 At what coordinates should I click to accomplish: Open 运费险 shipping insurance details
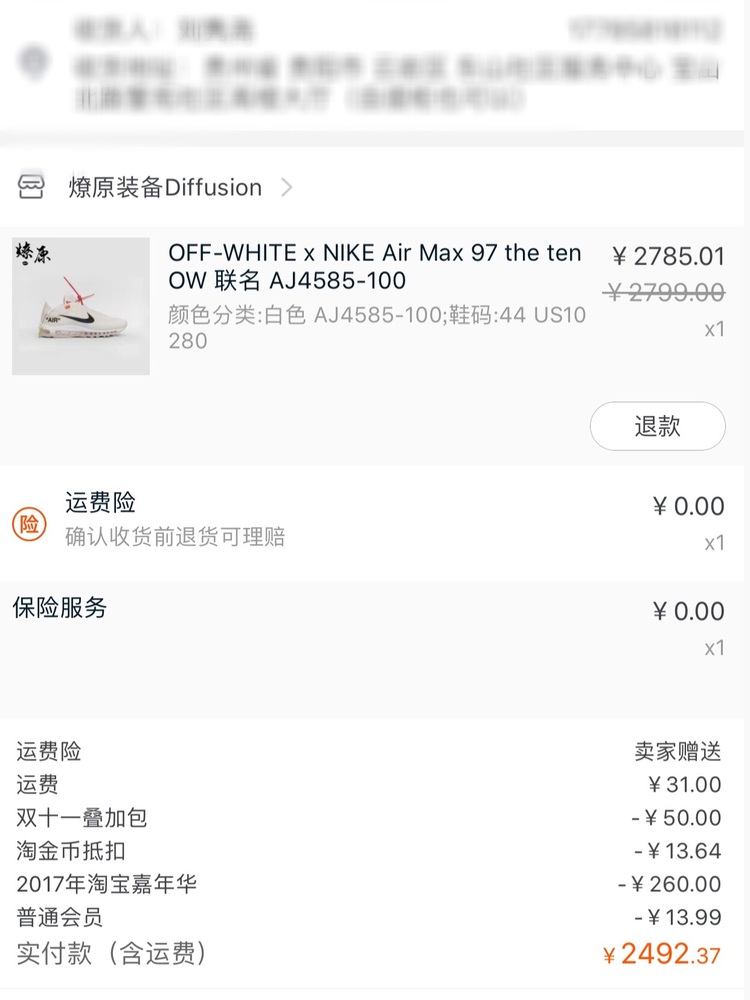100,503
